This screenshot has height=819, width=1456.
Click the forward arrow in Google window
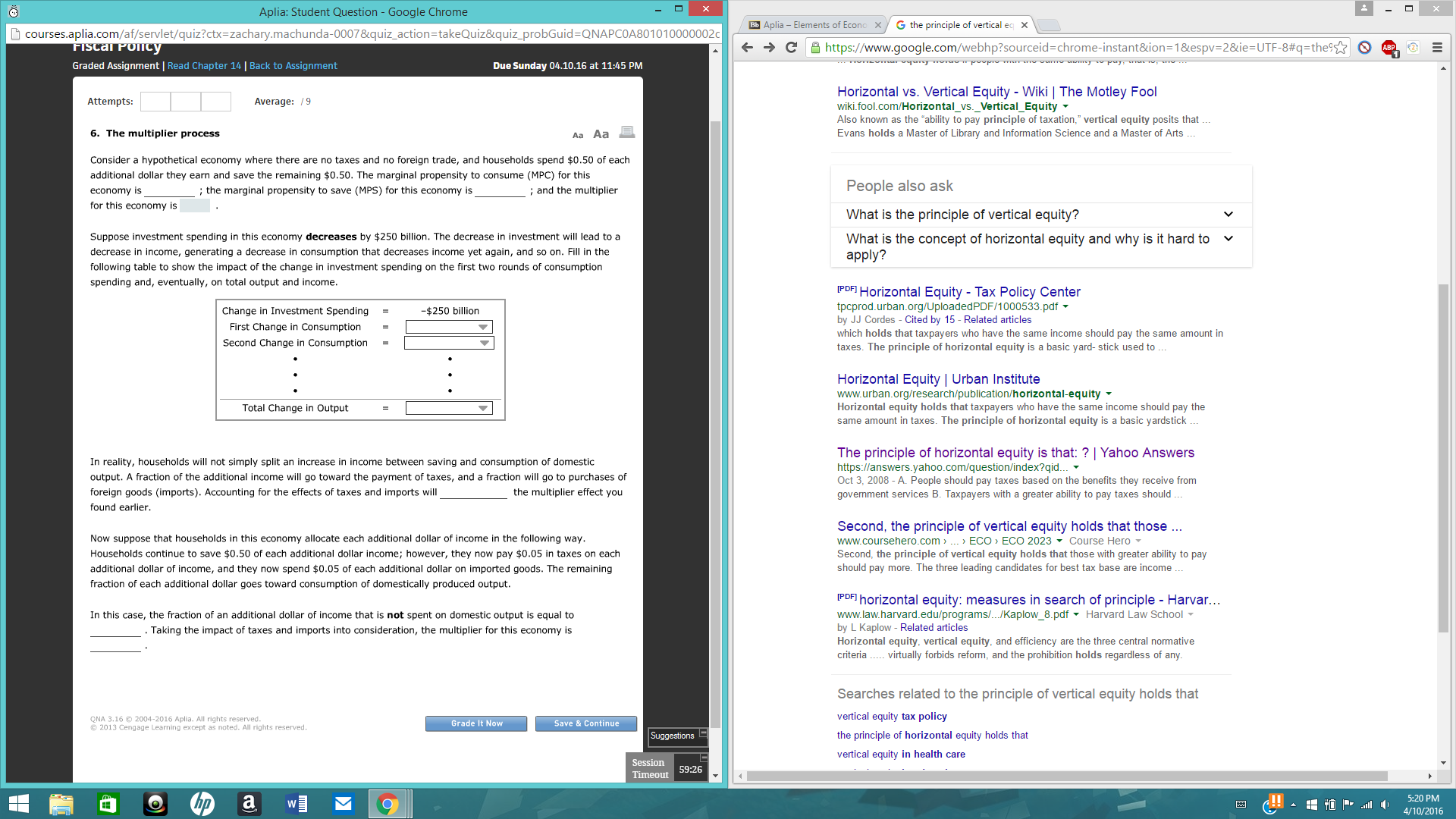(x=769, y=47)
